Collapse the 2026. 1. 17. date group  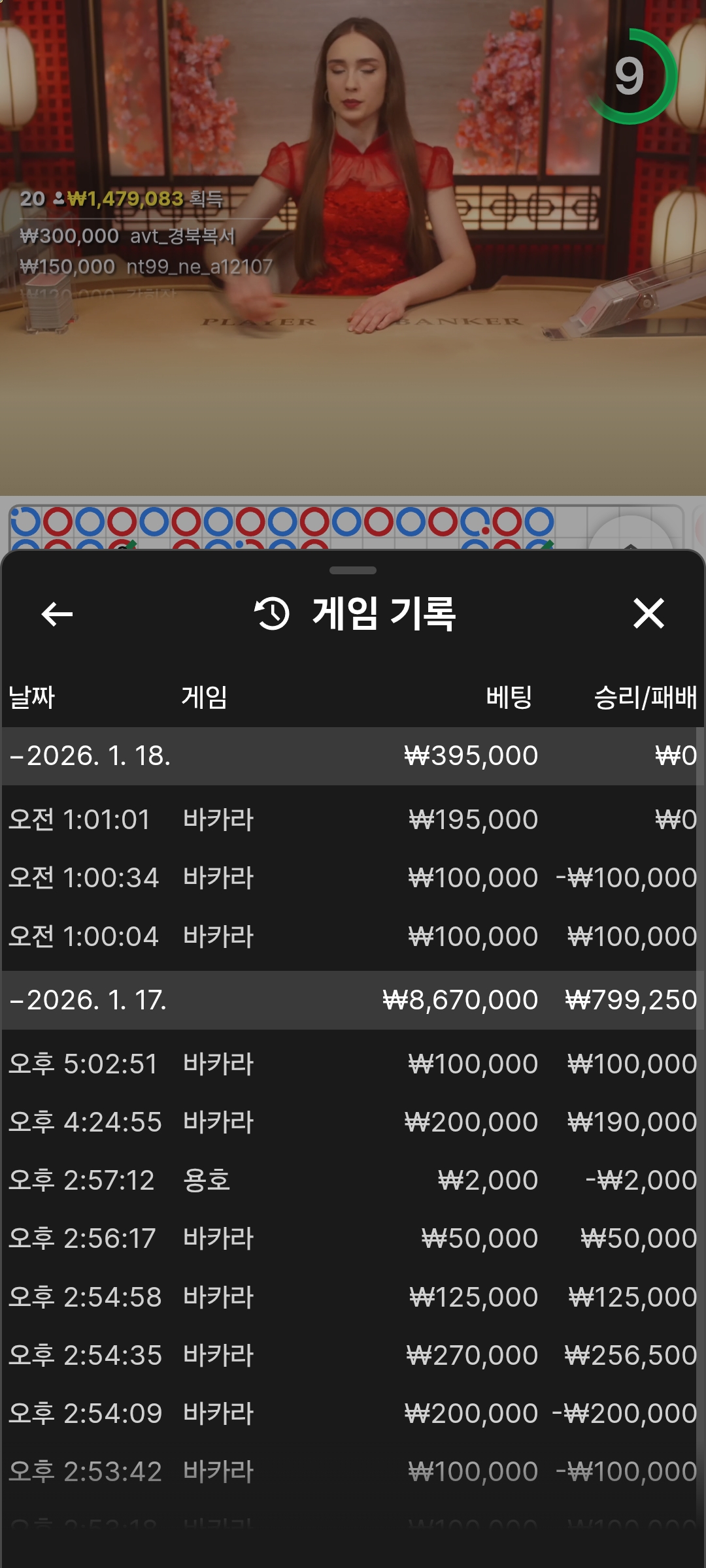pyautogui.click(x=88, y=1000)
